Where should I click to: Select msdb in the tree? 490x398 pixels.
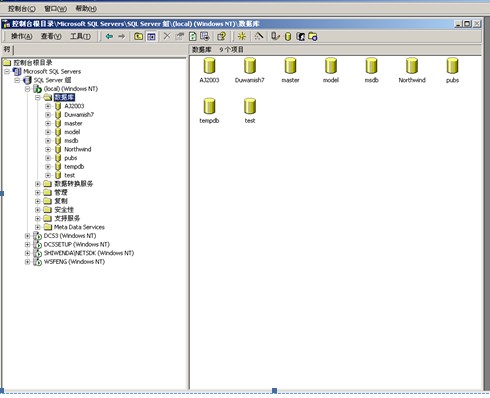point(71,141)
